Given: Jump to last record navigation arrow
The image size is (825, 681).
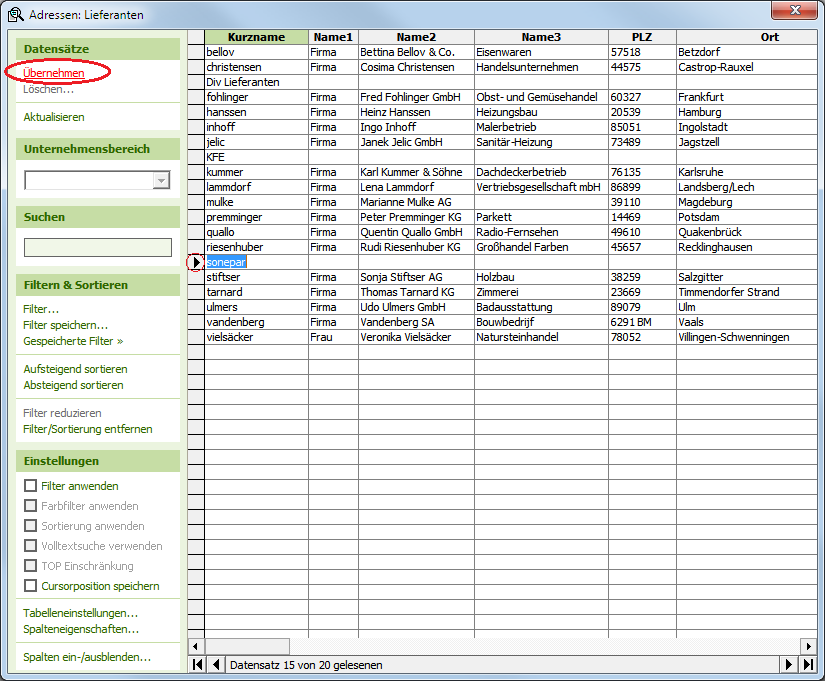Looking at the screenshot, I should pos(807,664).
